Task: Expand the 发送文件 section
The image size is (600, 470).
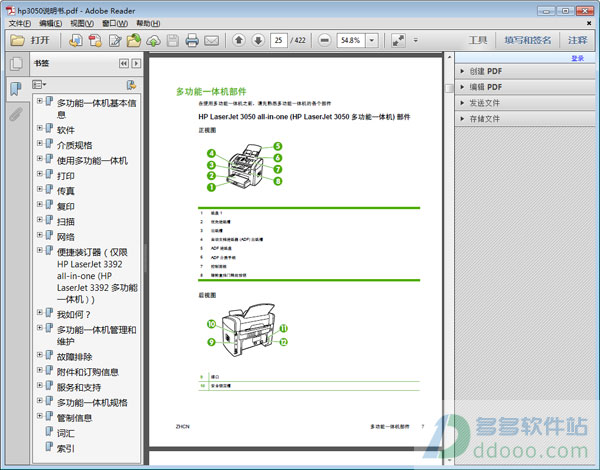Action: pyautogui.click(x=525, y=103)
